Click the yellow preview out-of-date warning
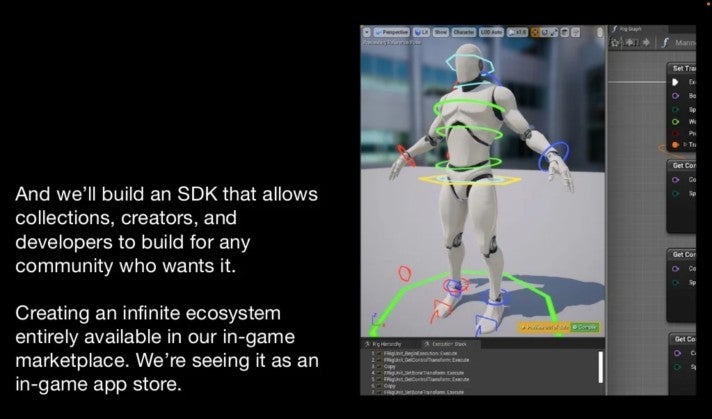The height and width of the screenshot is (419, 712). coord(545,327)
